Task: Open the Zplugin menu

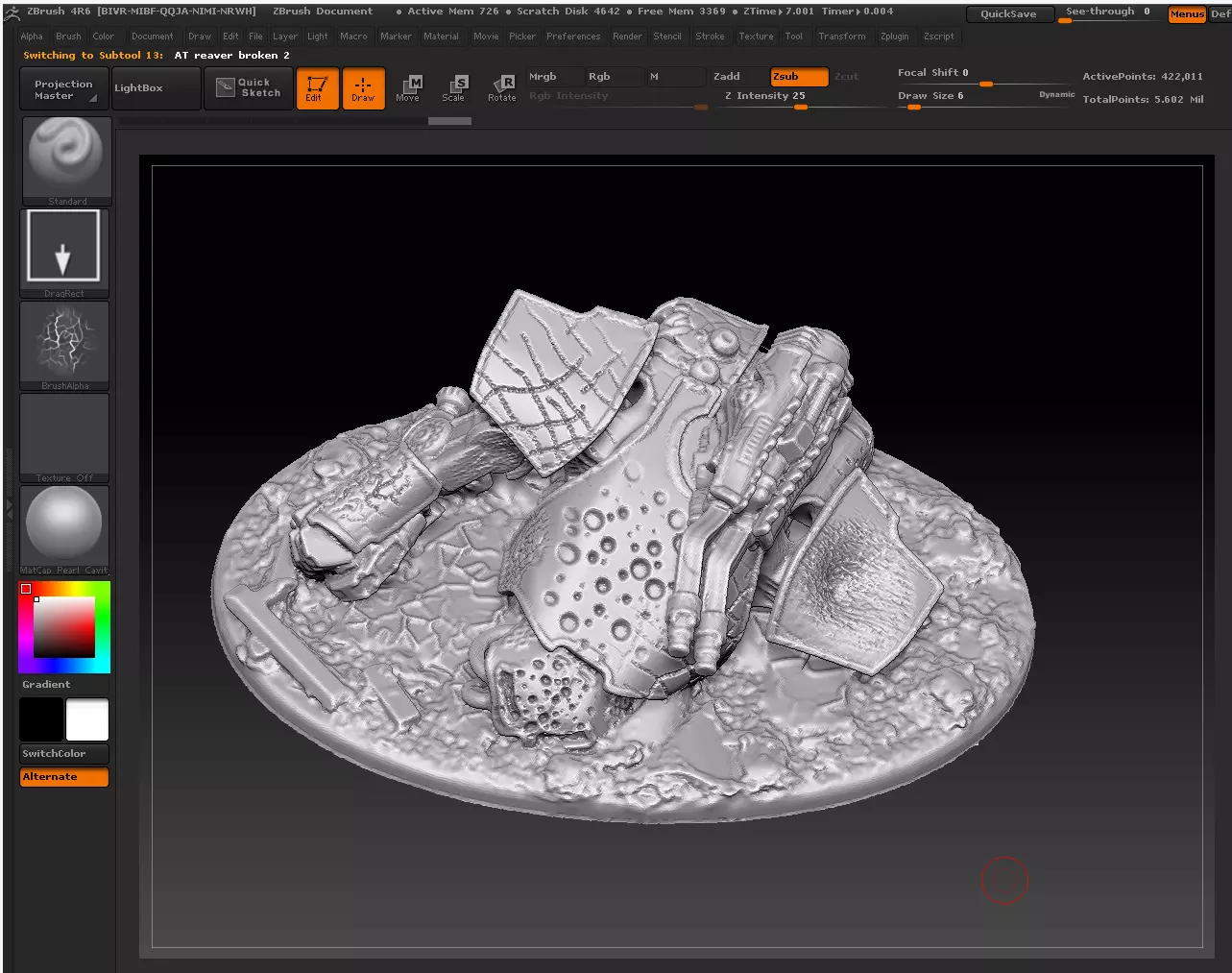Action: [x=894, y=36]
